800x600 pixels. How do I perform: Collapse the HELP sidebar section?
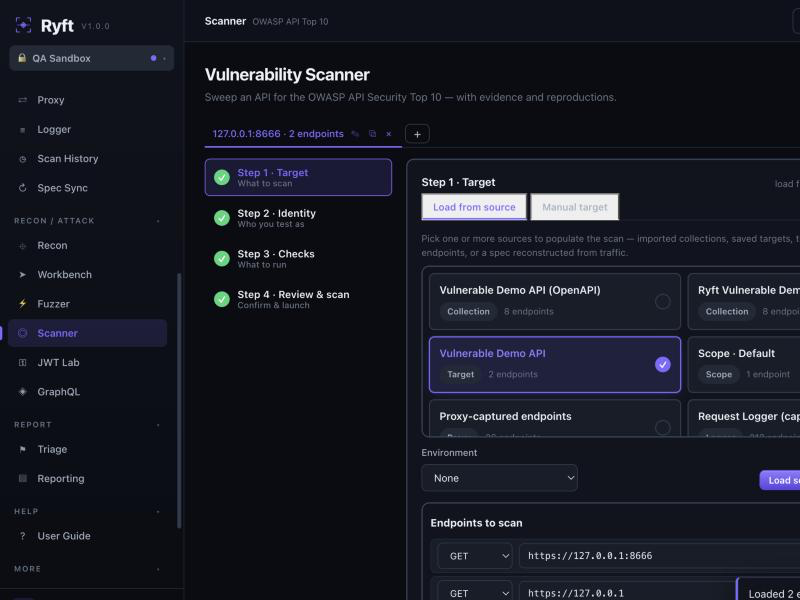[x=158, y=512]
